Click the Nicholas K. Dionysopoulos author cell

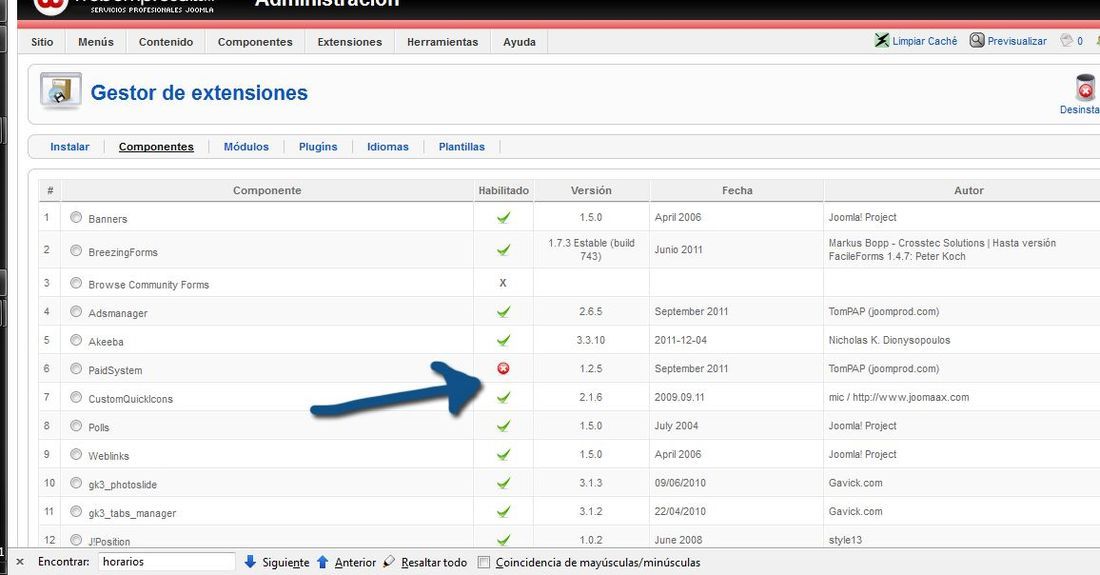(x=889, y=340)
